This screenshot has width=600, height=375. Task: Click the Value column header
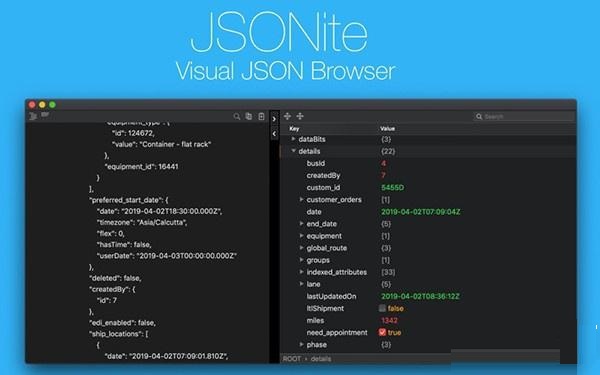pos(388,129)
